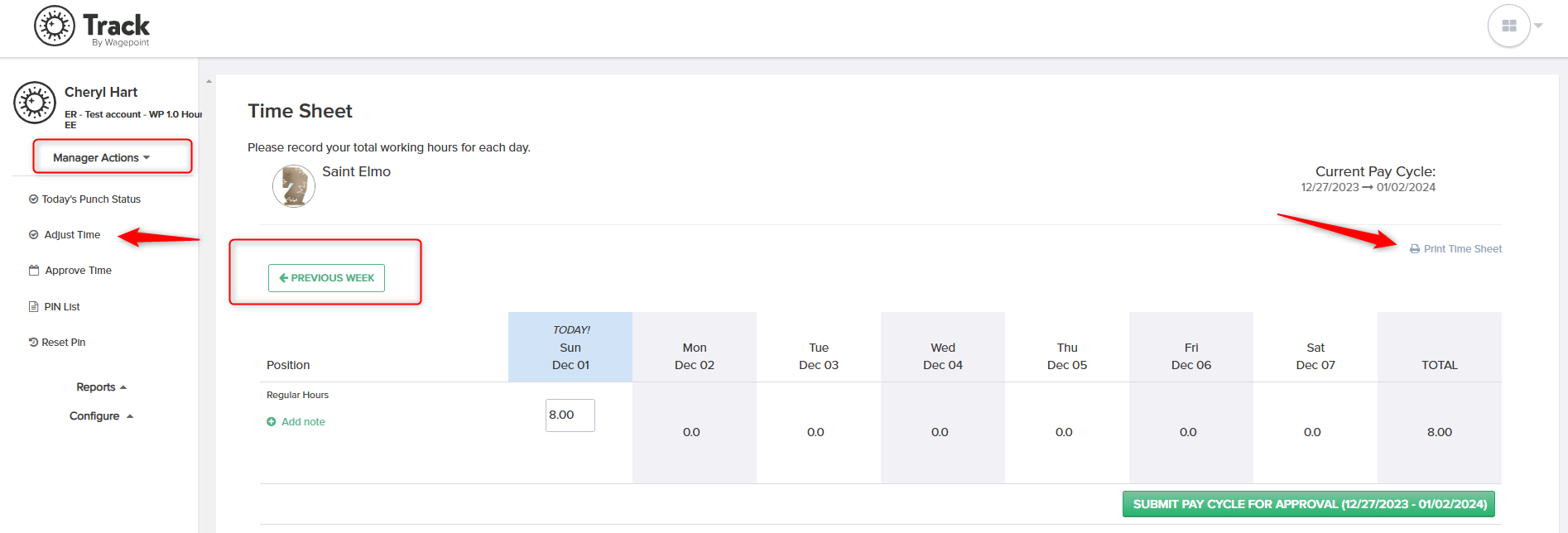Click the Current Pay Cycle date range
This screenshot has height=533, width=1568.
point(1368,188)
